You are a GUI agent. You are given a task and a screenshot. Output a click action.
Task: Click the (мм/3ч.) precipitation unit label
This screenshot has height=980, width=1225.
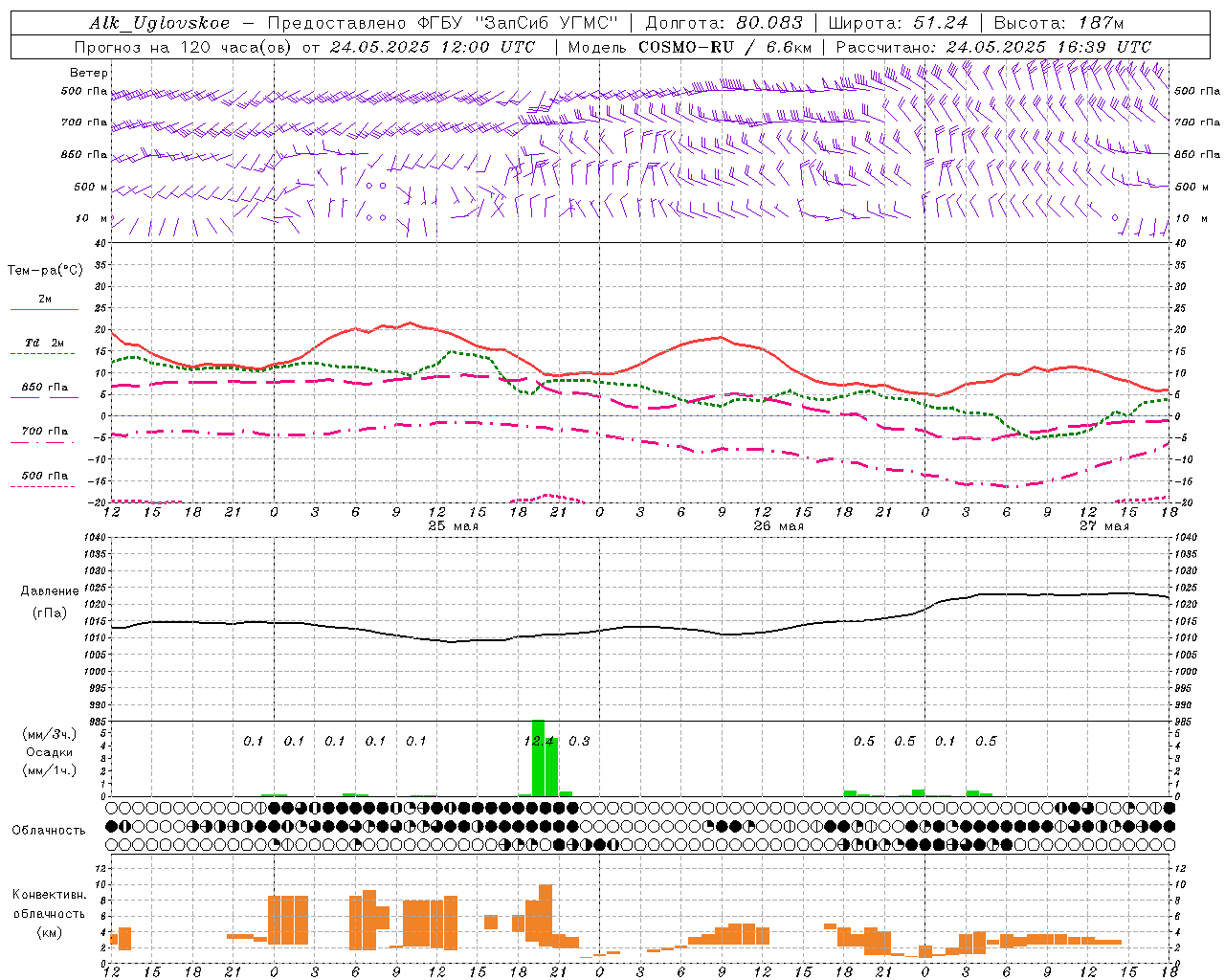(50, 734)
